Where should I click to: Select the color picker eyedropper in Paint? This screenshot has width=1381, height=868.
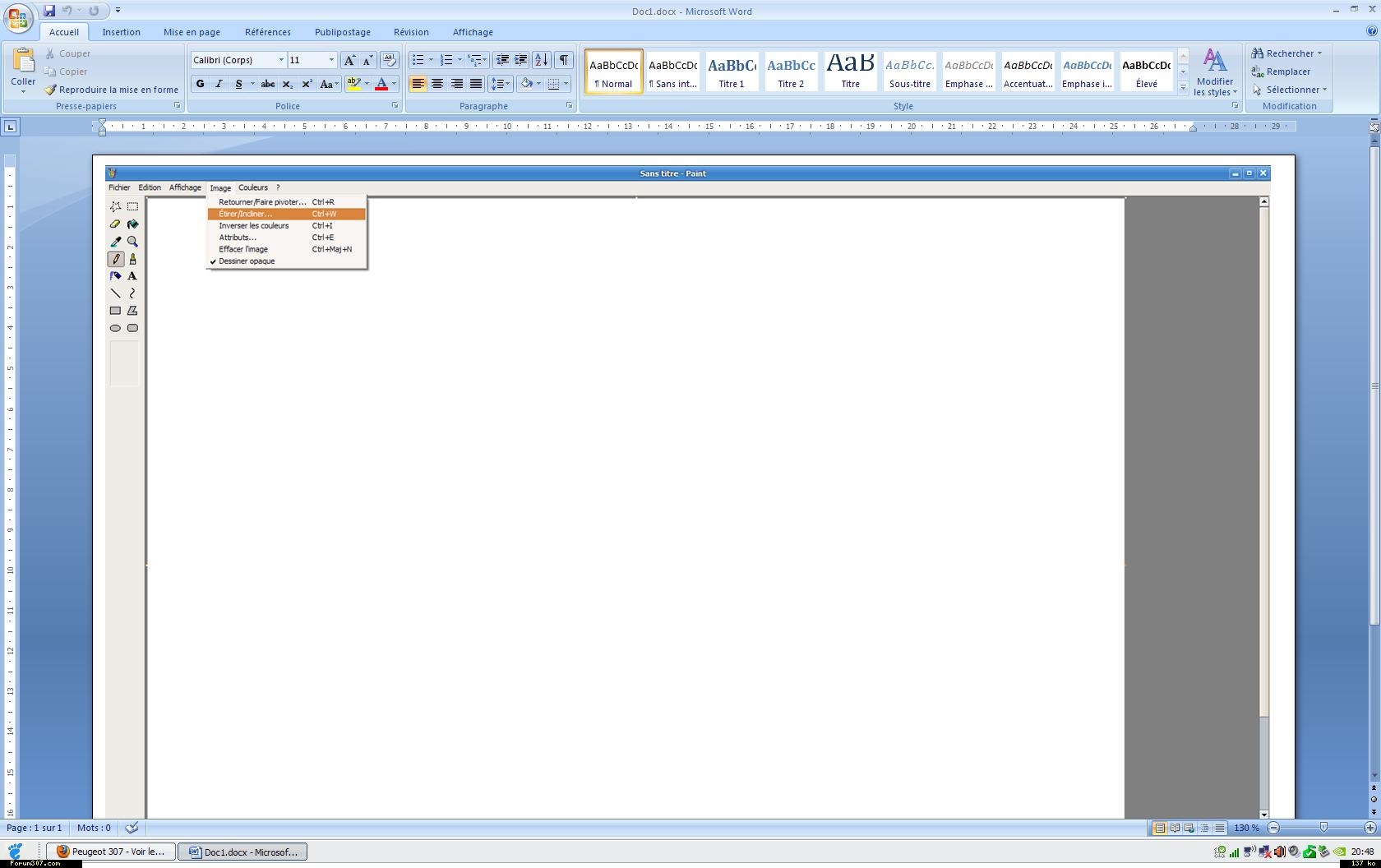click(116, 242)
